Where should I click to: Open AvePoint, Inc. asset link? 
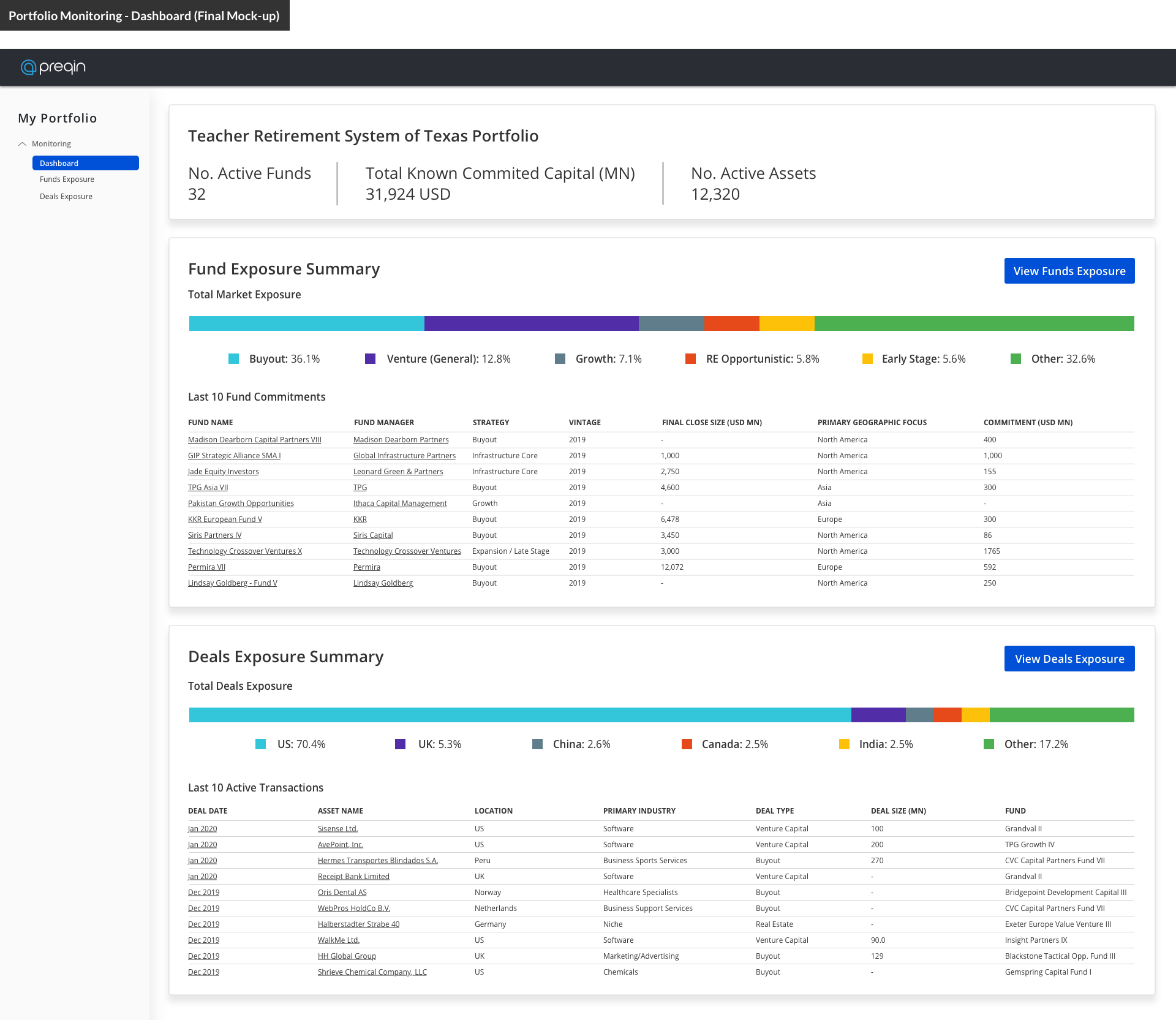coord(341,845)
